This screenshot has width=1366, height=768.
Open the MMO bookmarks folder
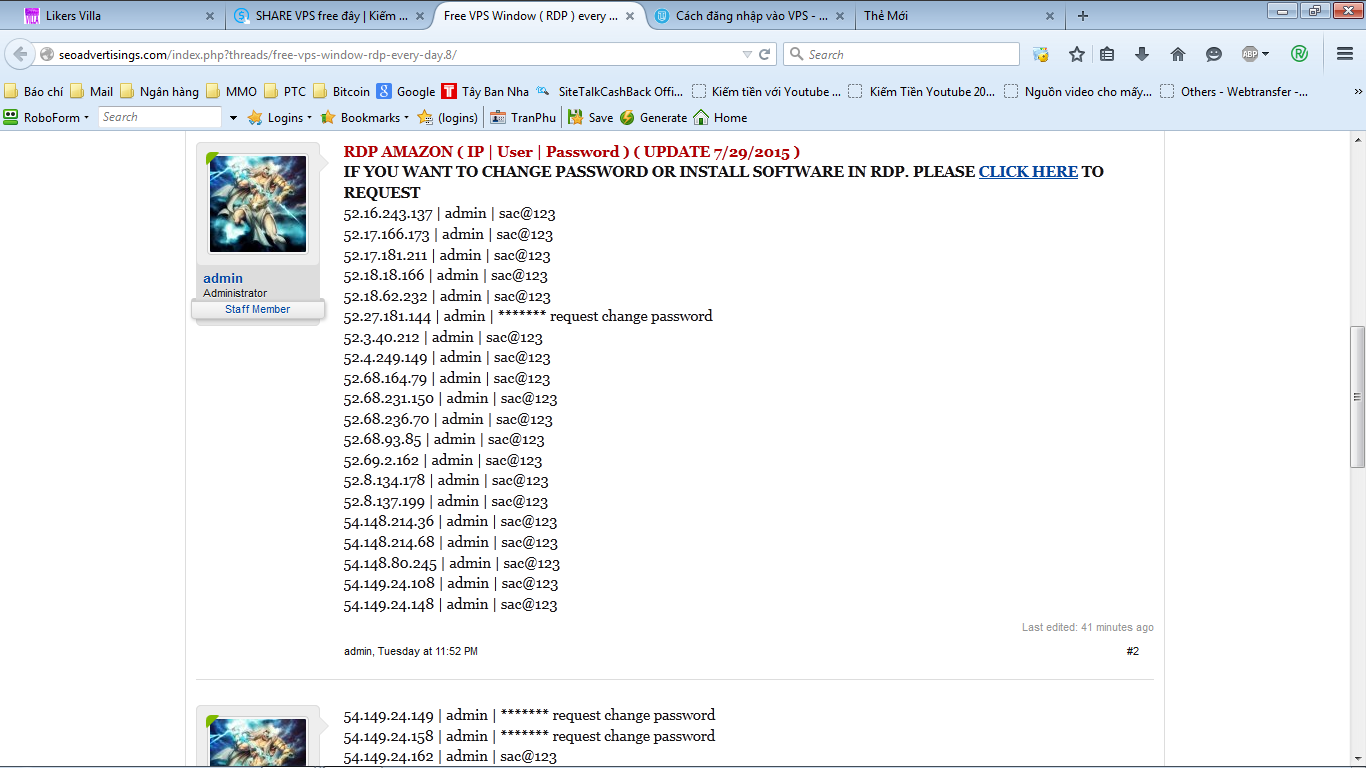pyautogui.click(x=232, y=91)
